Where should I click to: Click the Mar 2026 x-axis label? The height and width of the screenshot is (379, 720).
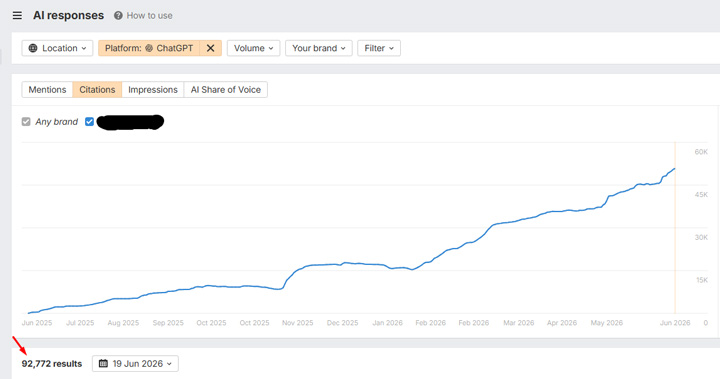[519, 323]
